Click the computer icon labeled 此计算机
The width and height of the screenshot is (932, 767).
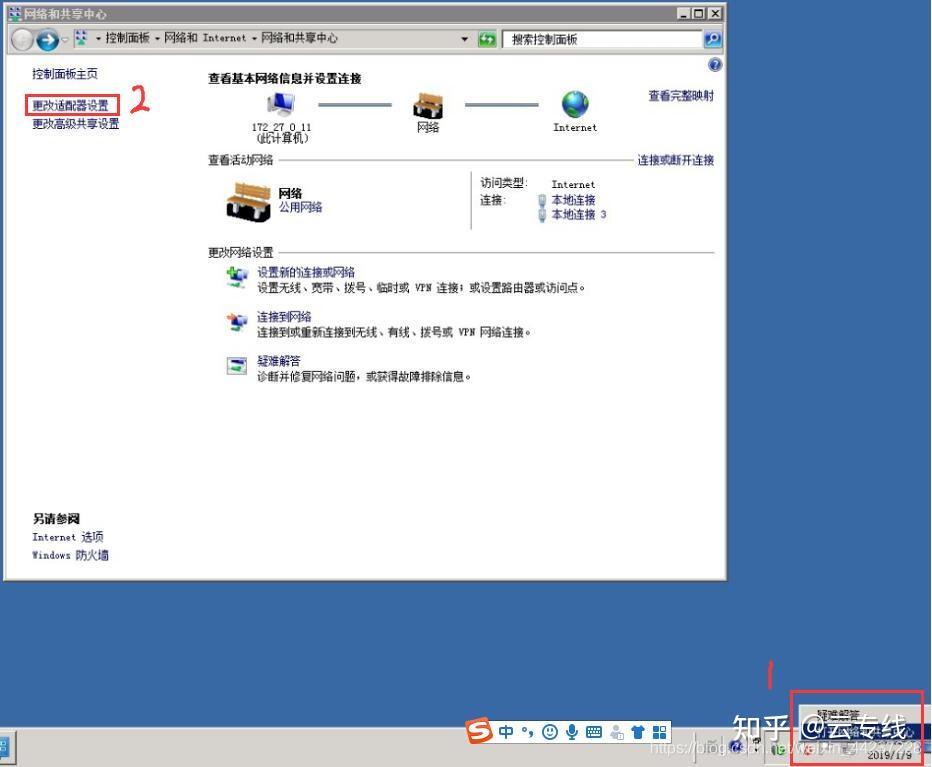point(283,105)
